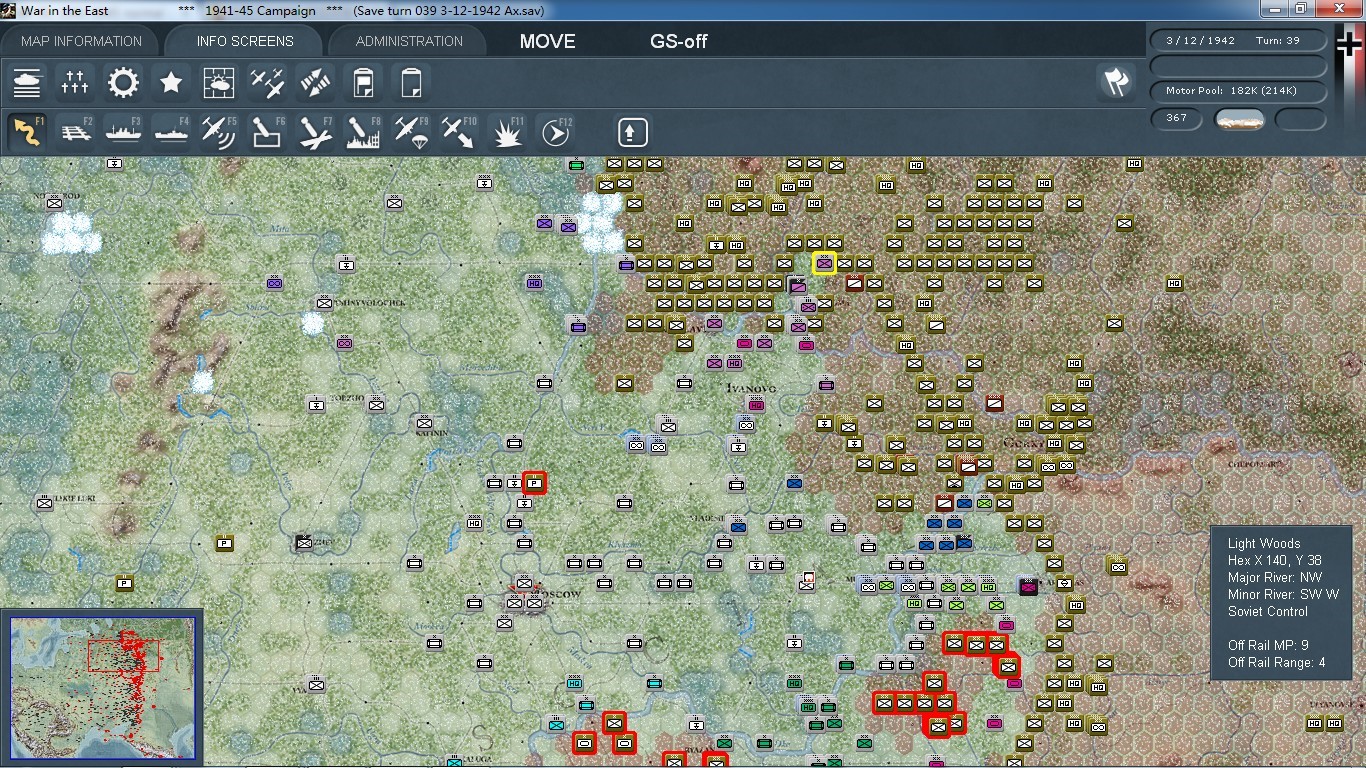Select F5 air recon mode
This screenshot has height=768, width=1366.
pos(219,132)
